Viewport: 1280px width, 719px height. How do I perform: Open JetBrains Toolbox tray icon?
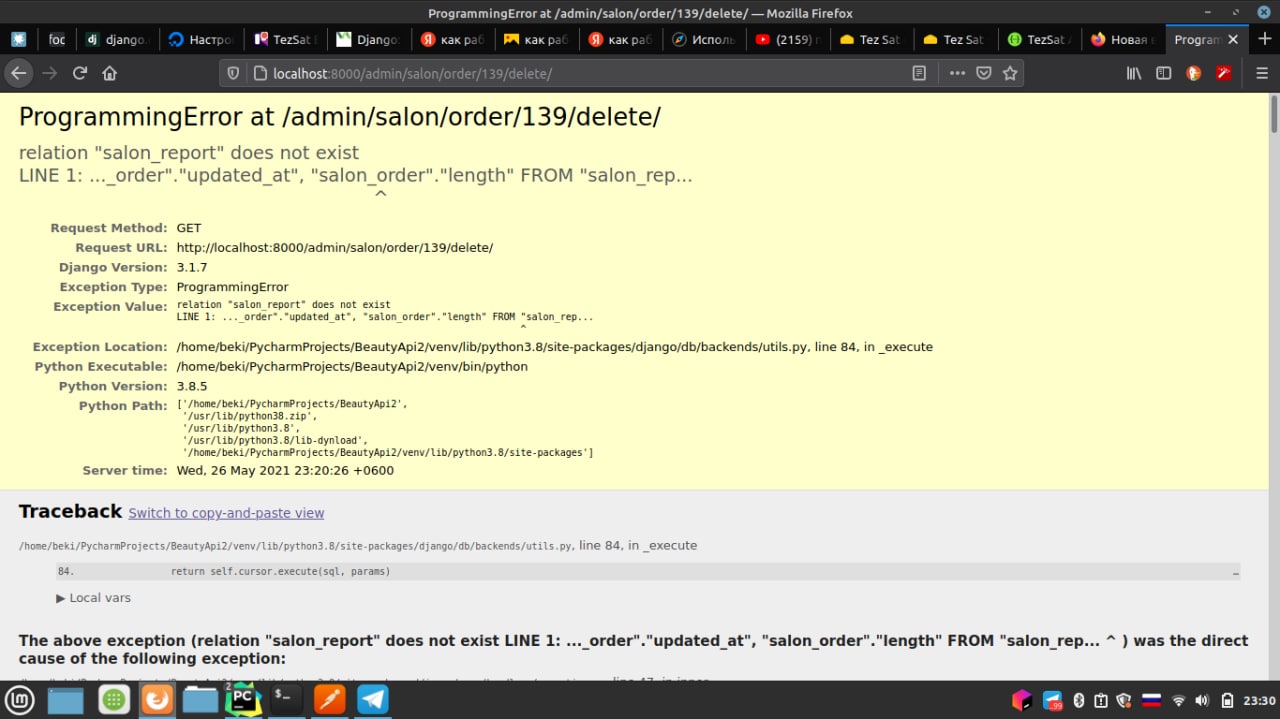[x=1022, y=700]
